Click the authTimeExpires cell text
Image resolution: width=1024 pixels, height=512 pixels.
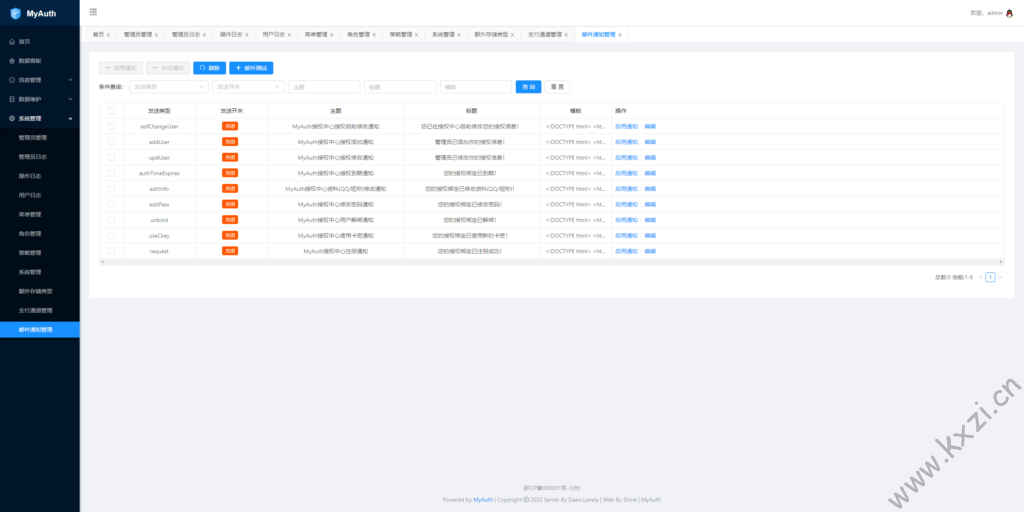159,173
